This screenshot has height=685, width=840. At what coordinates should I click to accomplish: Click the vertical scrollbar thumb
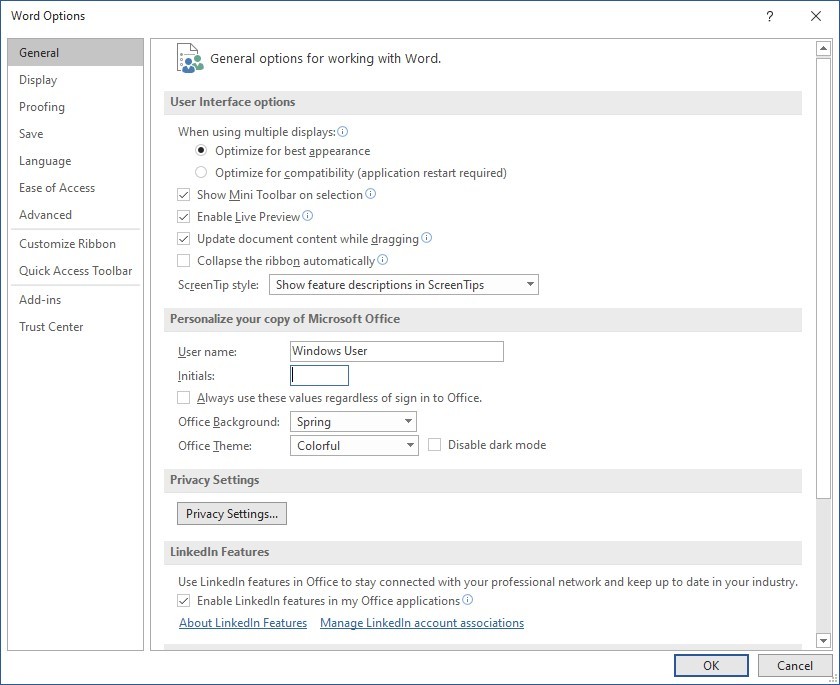click(823, 278)
